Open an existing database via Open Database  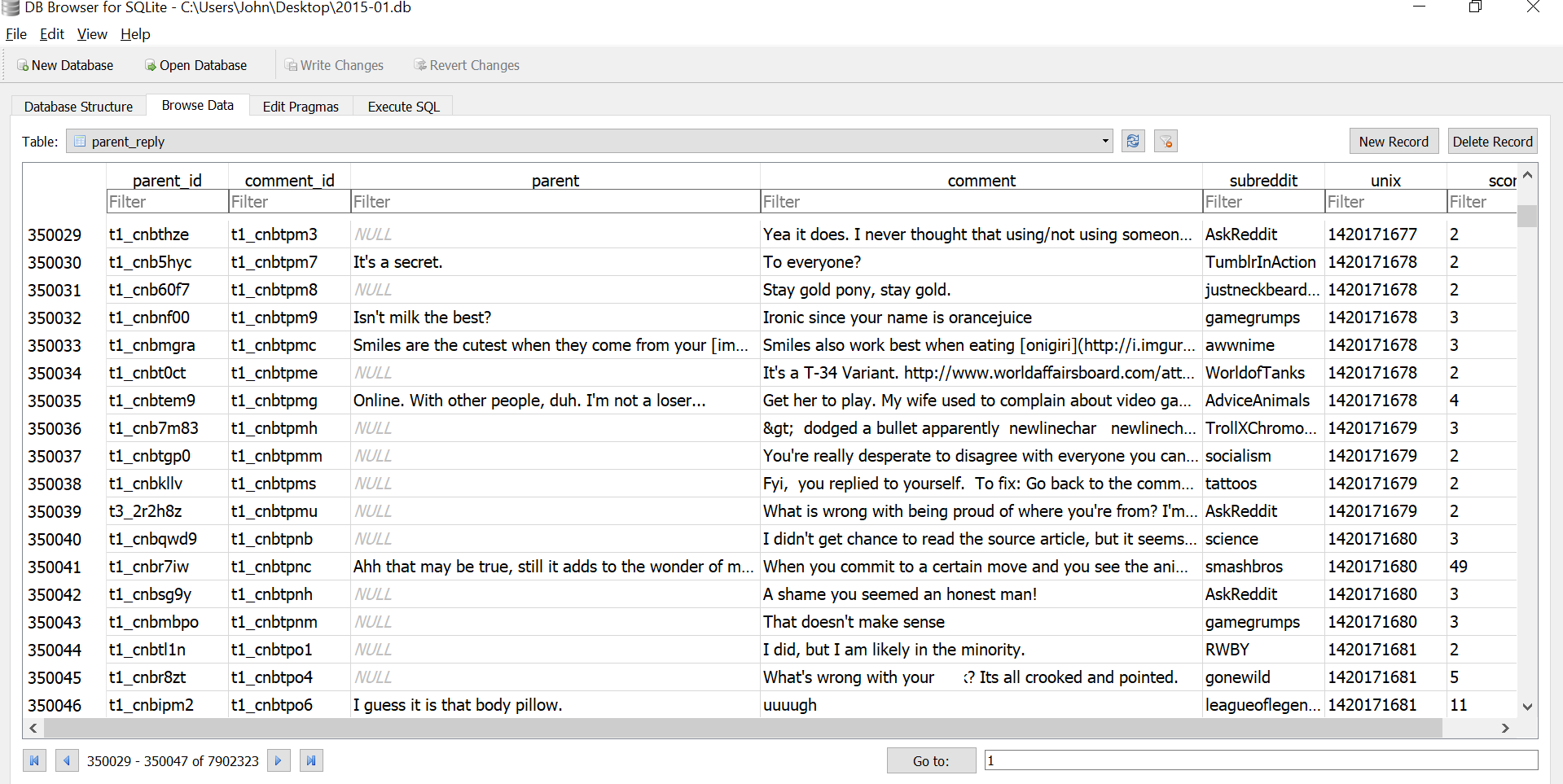(195, 65)
